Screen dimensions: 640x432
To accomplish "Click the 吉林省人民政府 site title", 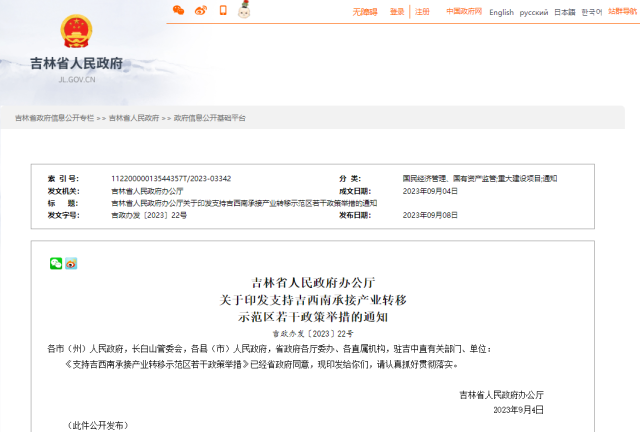I will point(76,63).
